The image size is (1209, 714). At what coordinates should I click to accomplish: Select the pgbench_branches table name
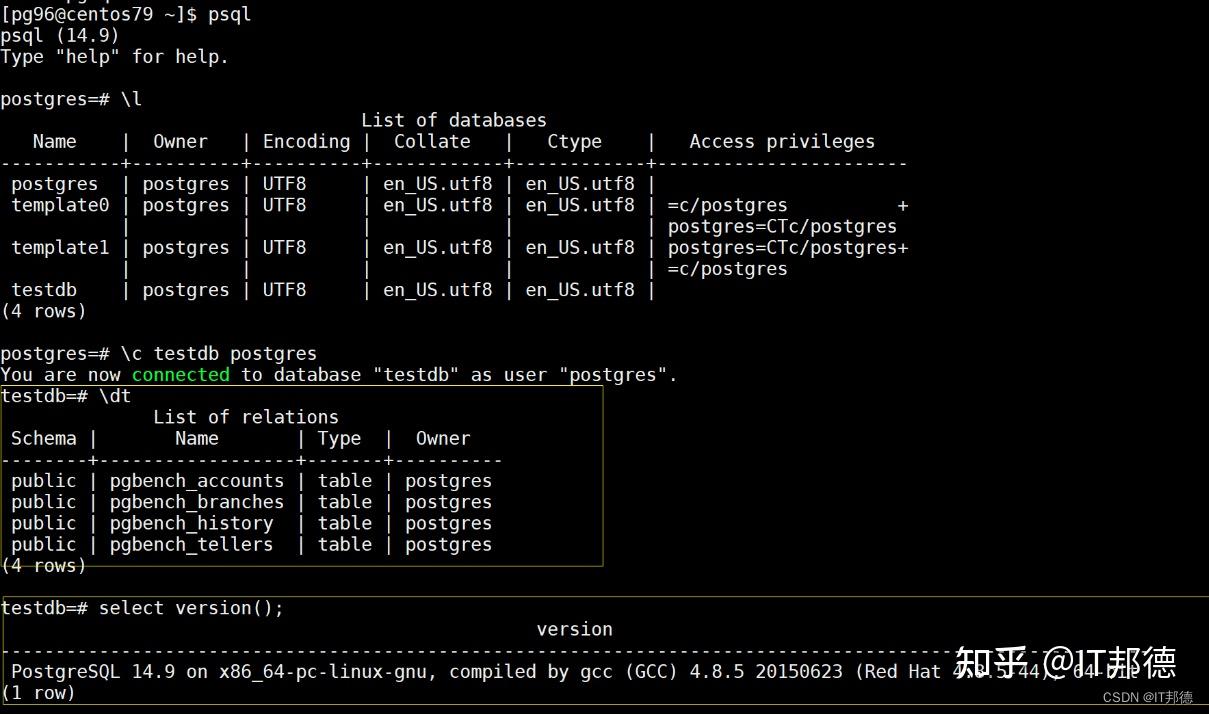pos(197,502)
